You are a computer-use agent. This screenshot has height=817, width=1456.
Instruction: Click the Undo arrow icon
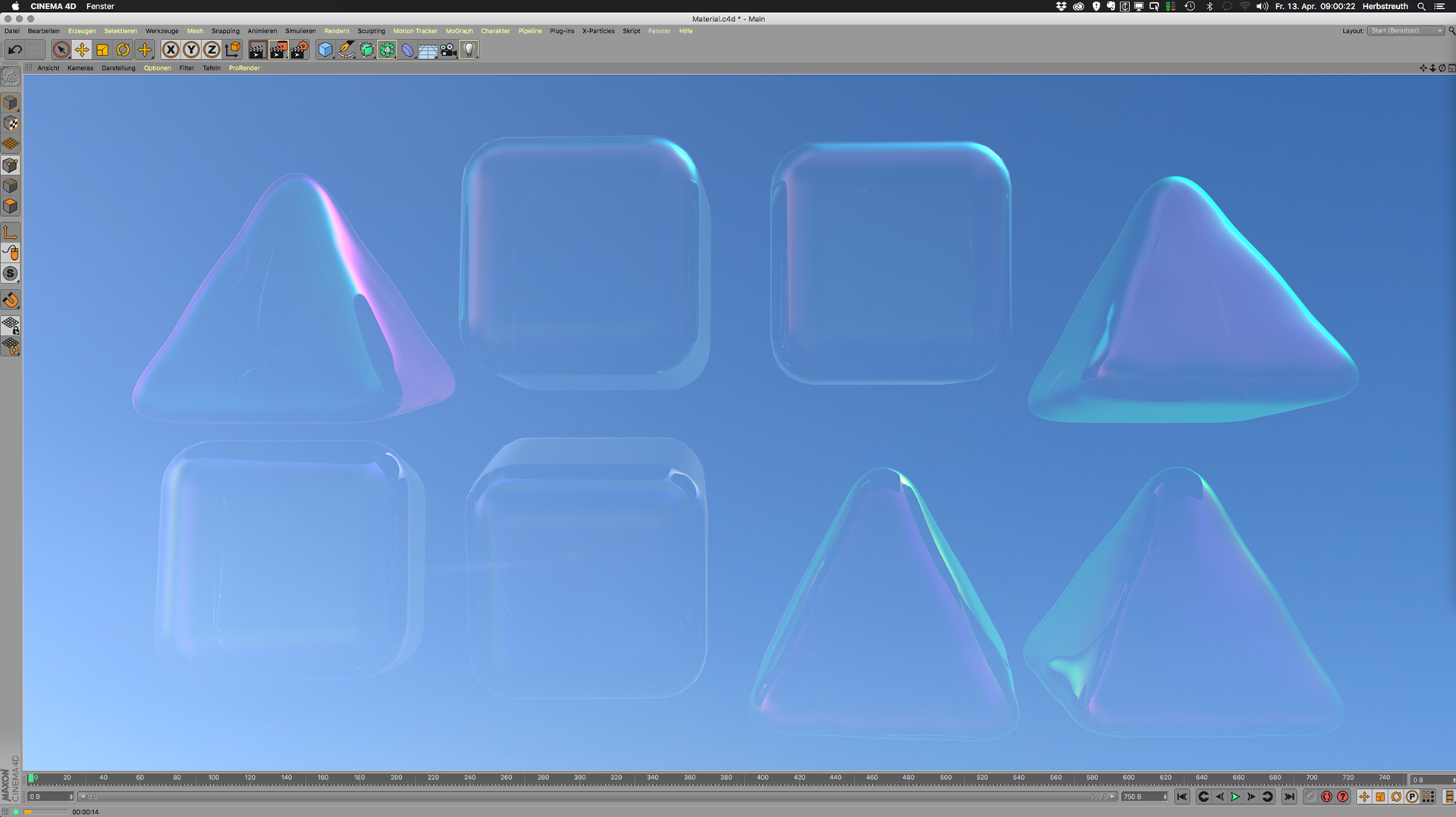click(14, 50)
